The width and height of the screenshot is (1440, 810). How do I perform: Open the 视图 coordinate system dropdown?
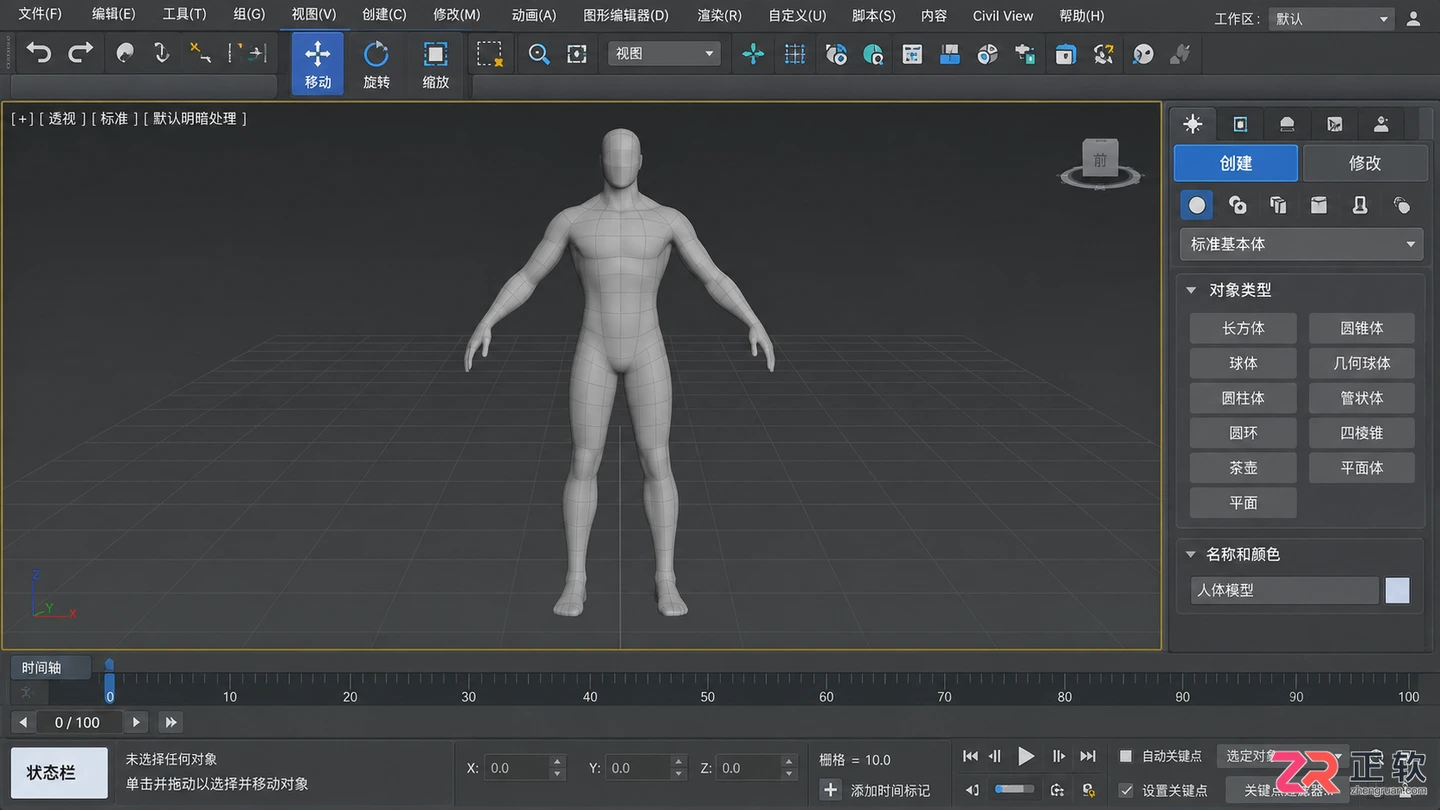(x=664, y=54)
